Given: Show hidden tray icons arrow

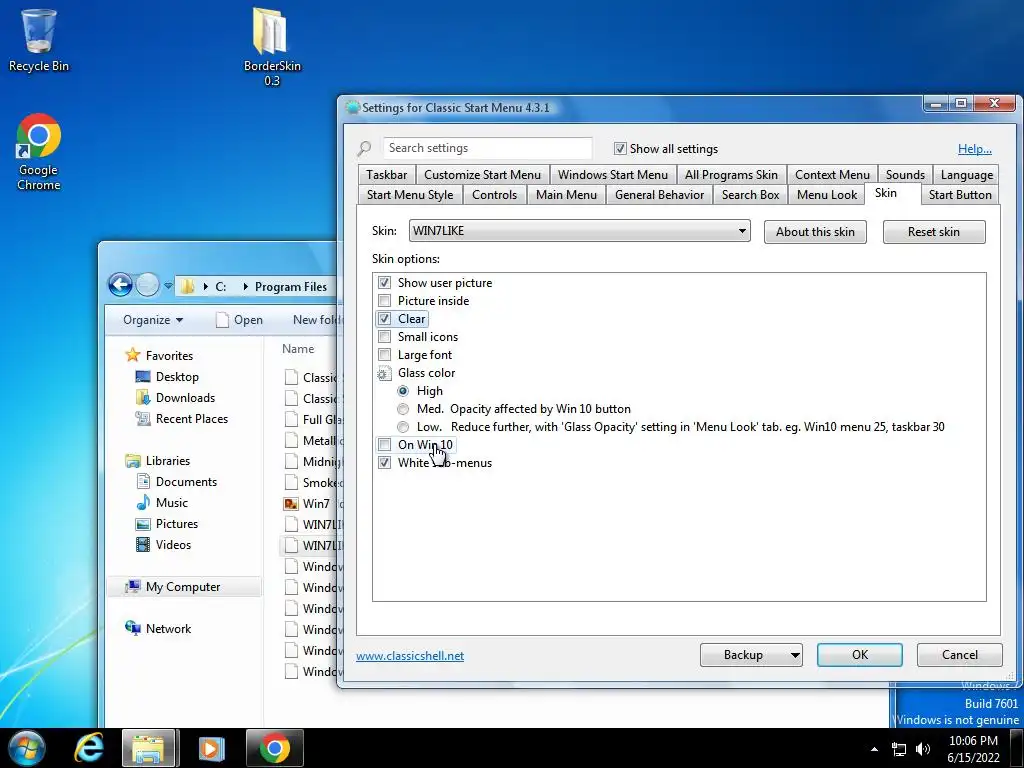Looking at the screenshot, I should click(x=874, y=749).
